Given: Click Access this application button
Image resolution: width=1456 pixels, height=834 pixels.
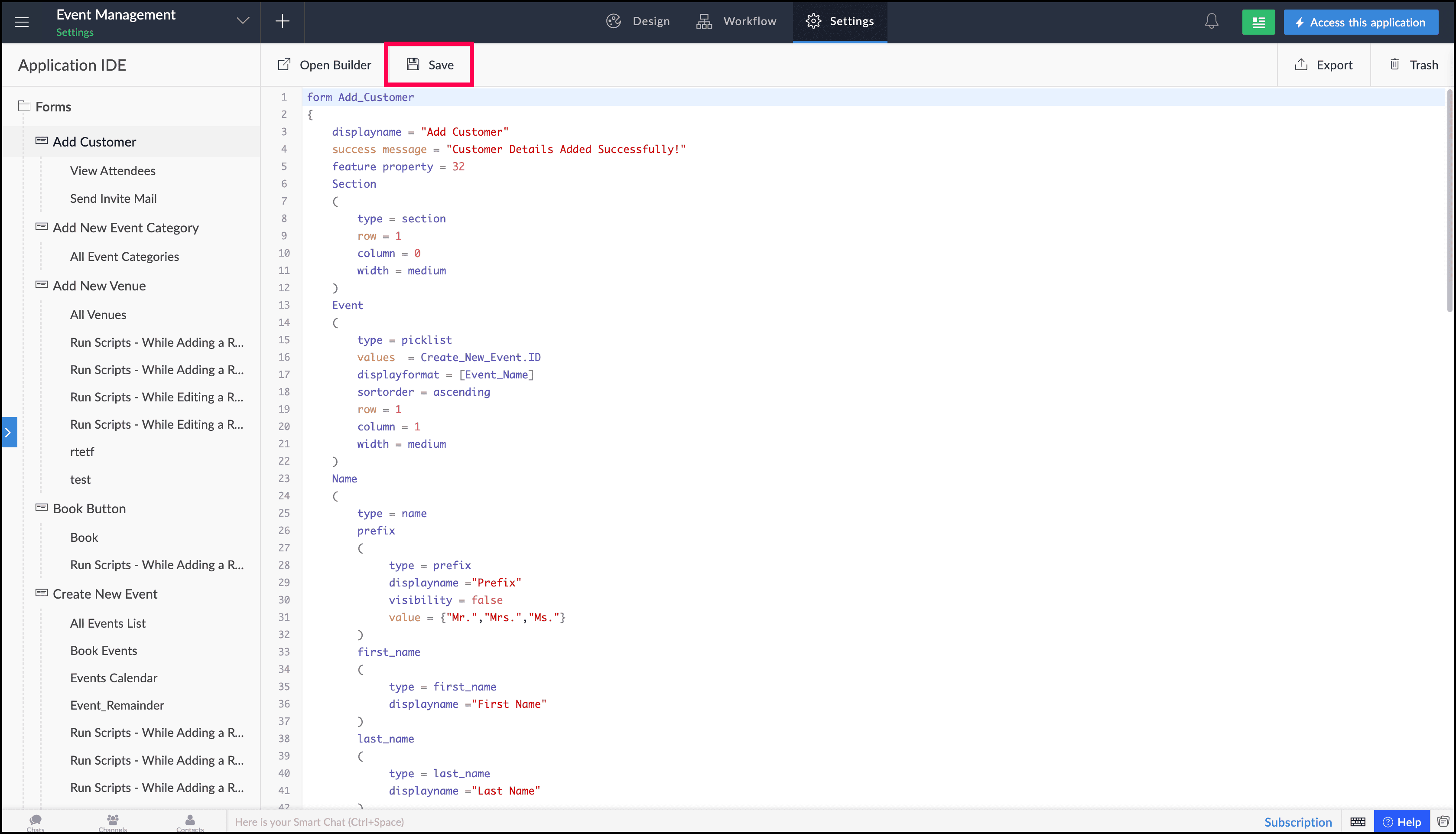Looking at the screenshot, I should point(1360,23).
